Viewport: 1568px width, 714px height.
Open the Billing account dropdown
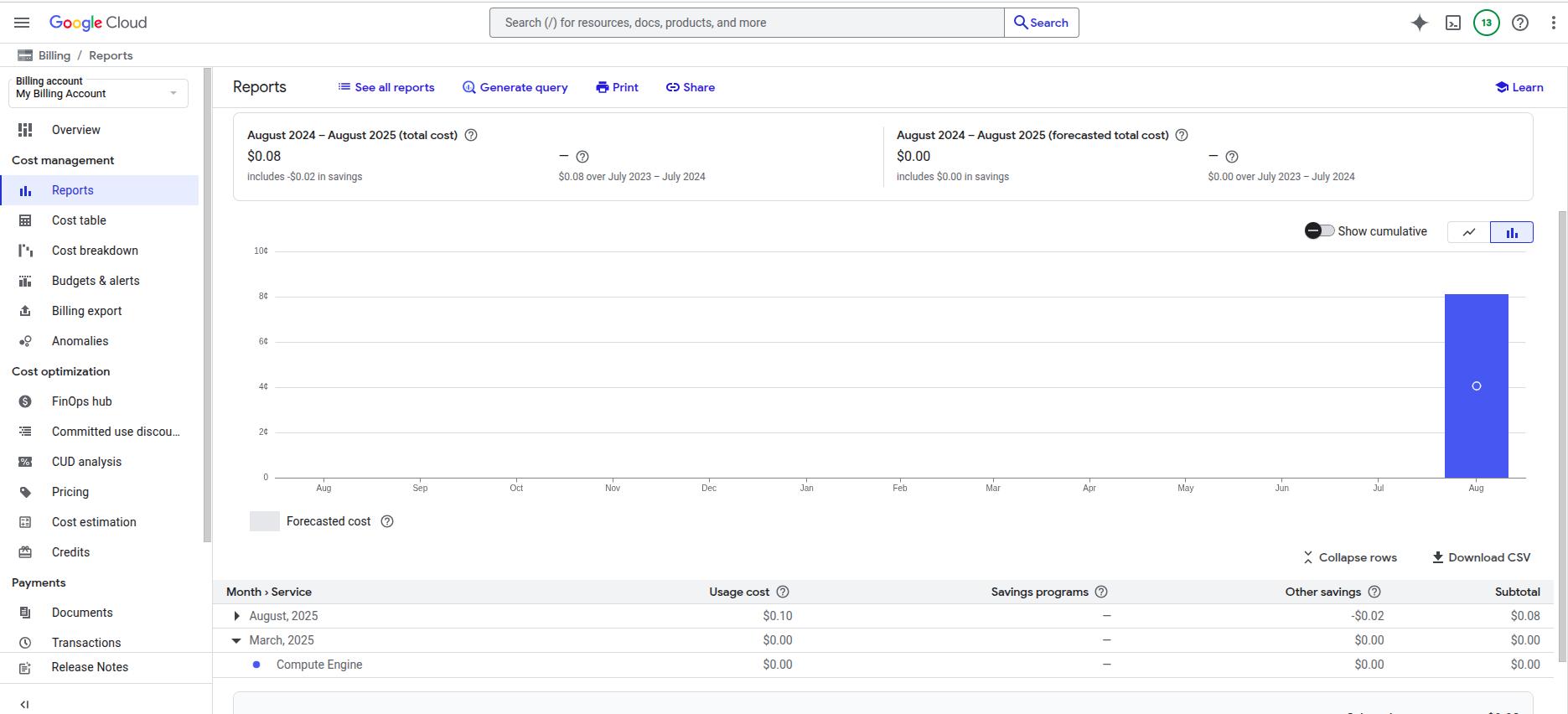pyautogui.click(x=98, y=92)
